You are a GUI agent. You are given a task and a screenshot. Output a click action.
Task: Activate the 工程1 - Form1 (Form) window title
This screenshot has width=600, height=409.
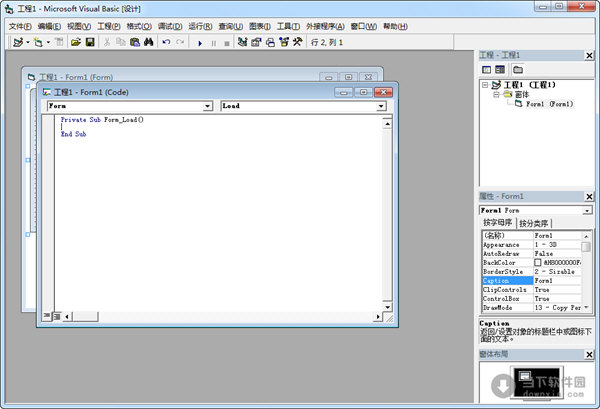click(76, 77)
